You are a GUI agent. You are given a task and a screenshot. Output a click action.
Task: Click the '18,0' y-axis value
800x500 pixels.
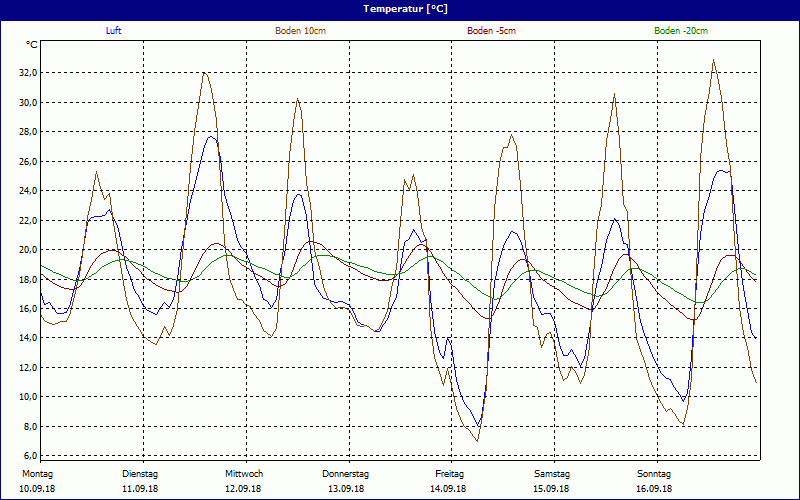pyautogui.click(x=28, y=279)
